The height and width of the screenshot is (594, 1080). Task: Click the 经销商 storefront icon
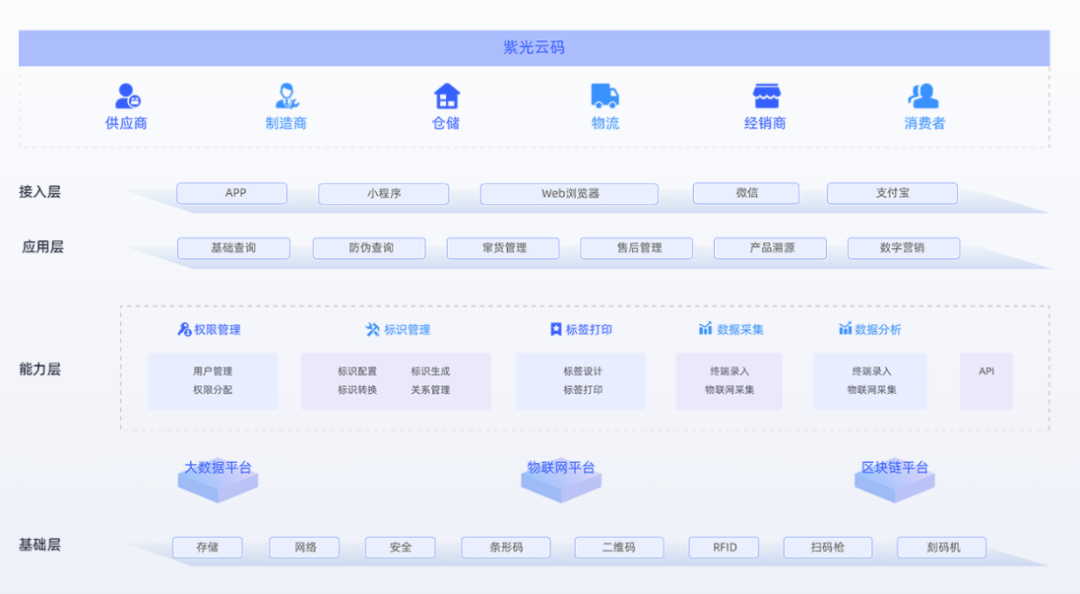pos(766,96)
